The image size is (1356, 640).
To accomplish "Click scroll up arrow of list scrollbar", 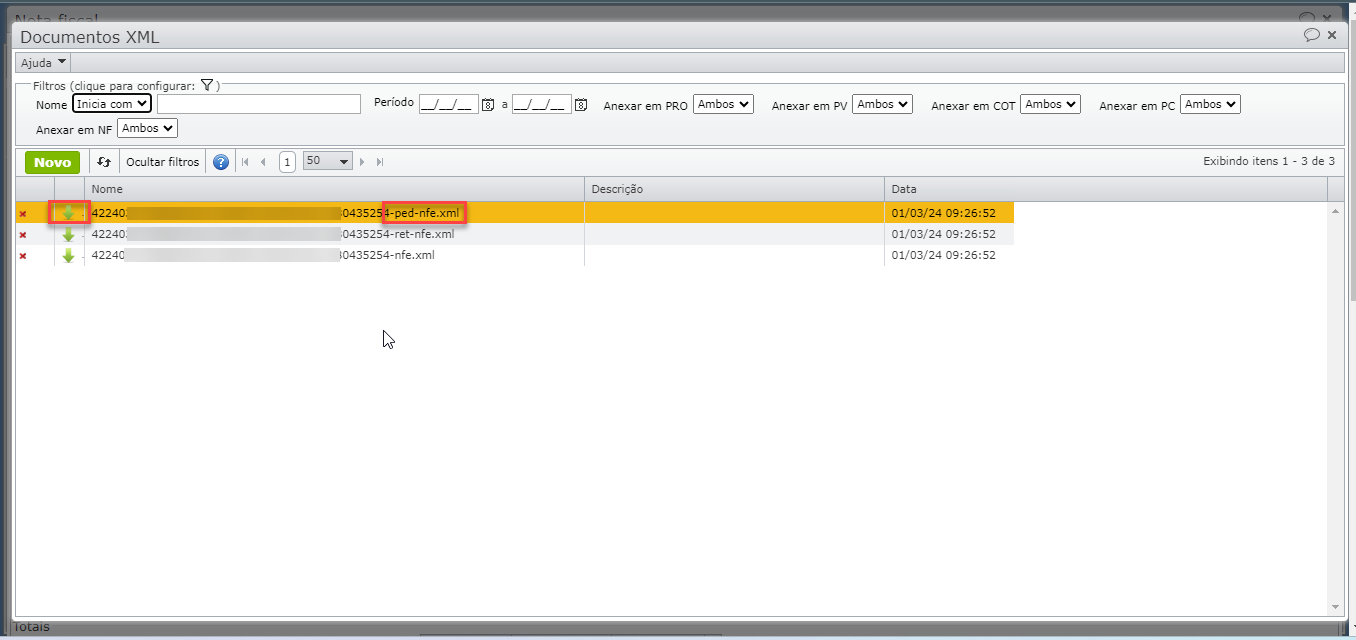I will click(1335, 211).
